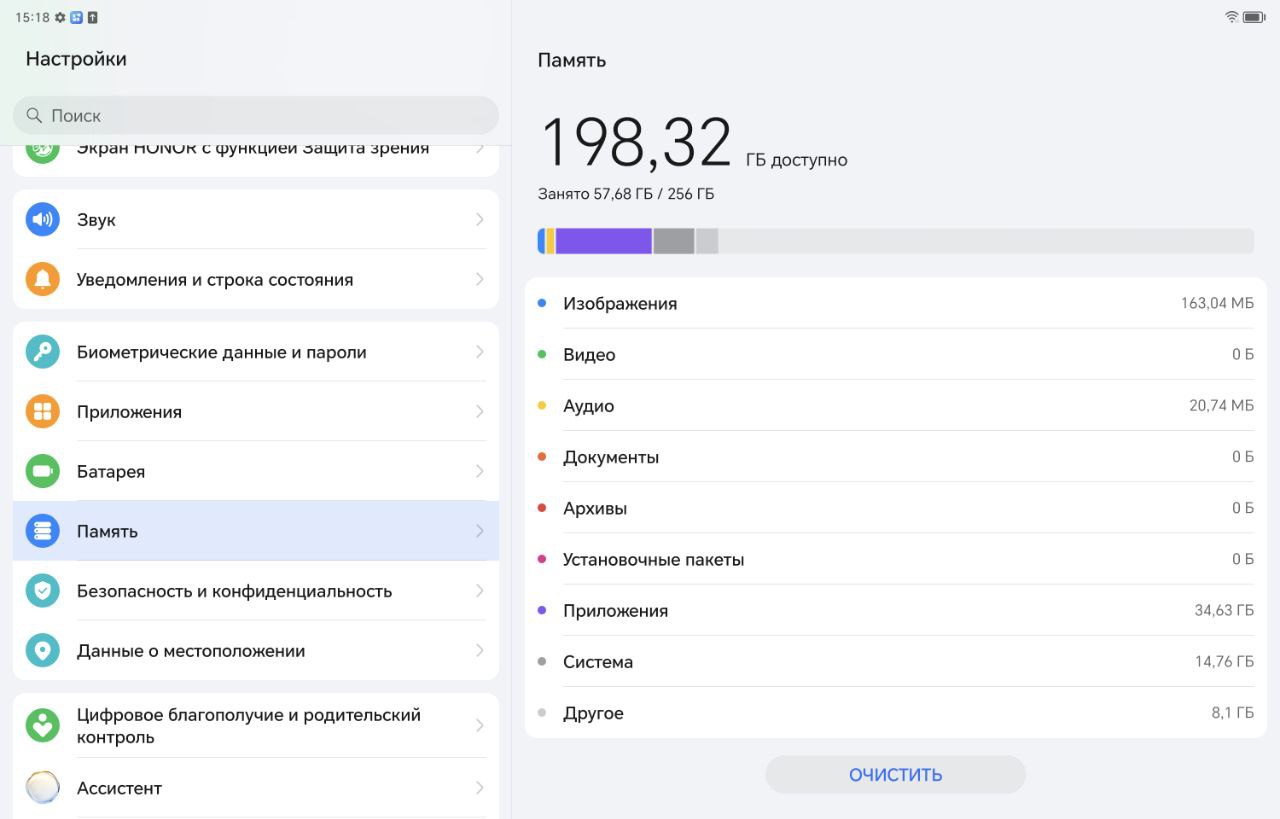Select the biometrics key icon

tap(42, 352)
